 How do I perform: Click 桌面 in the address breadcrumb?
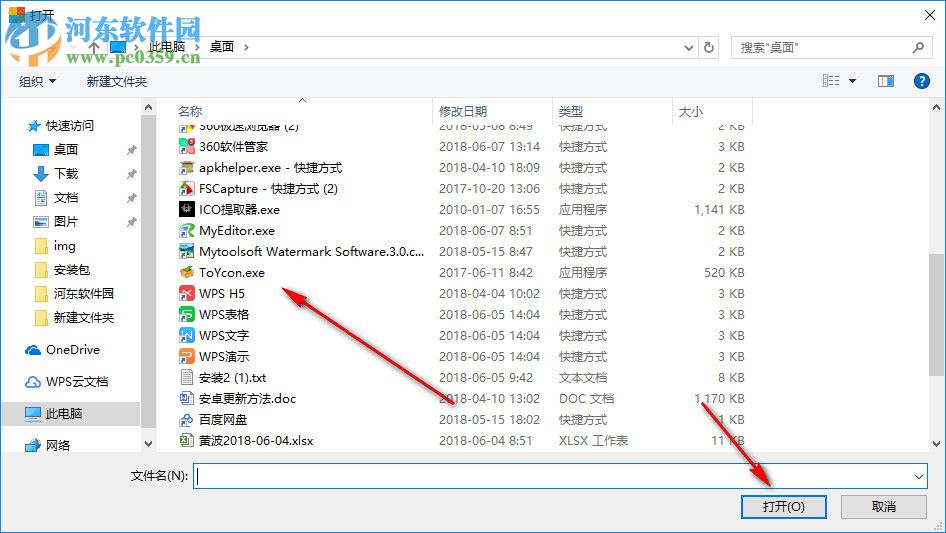pos(221,47)
